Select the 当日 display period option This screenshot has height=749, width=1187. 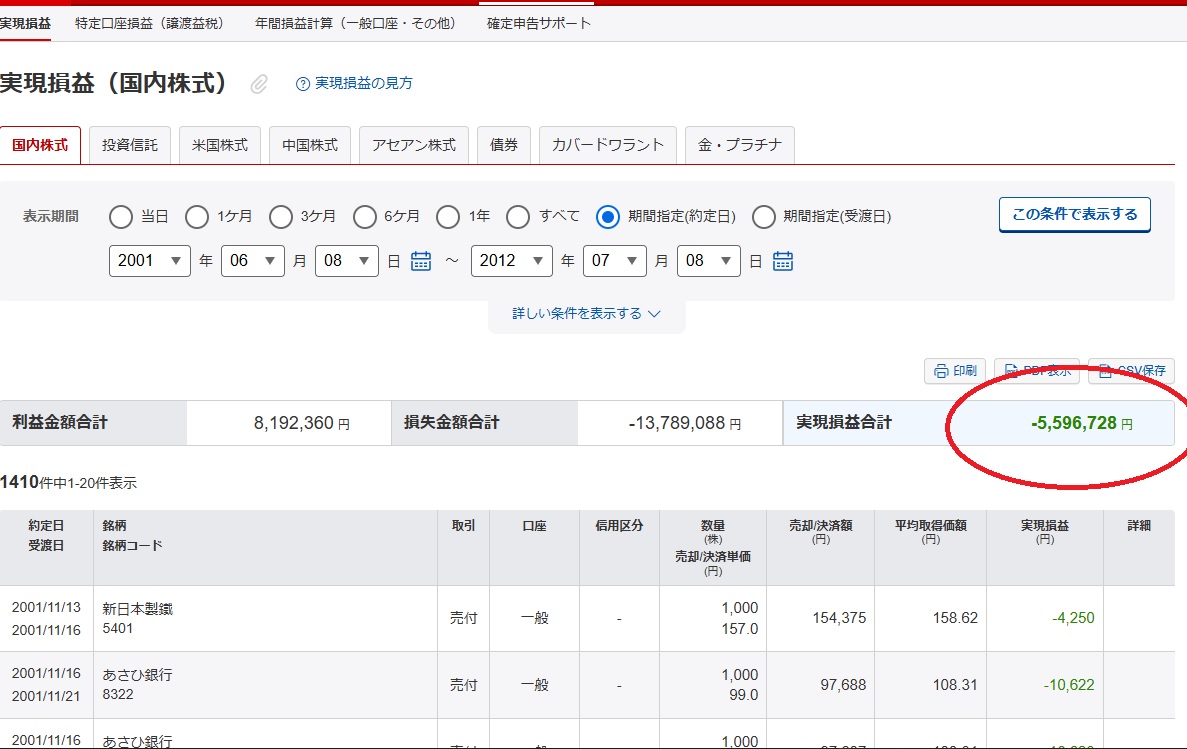121,217
